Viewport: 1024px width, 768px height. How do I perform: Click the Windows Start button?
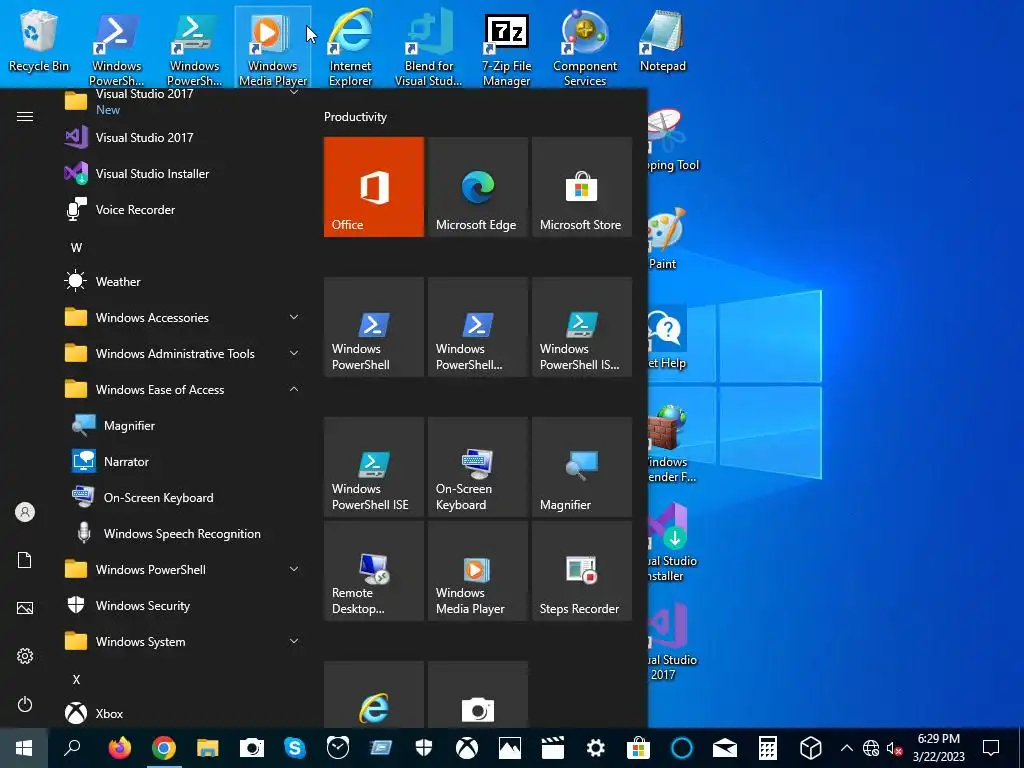coord(24,748)
